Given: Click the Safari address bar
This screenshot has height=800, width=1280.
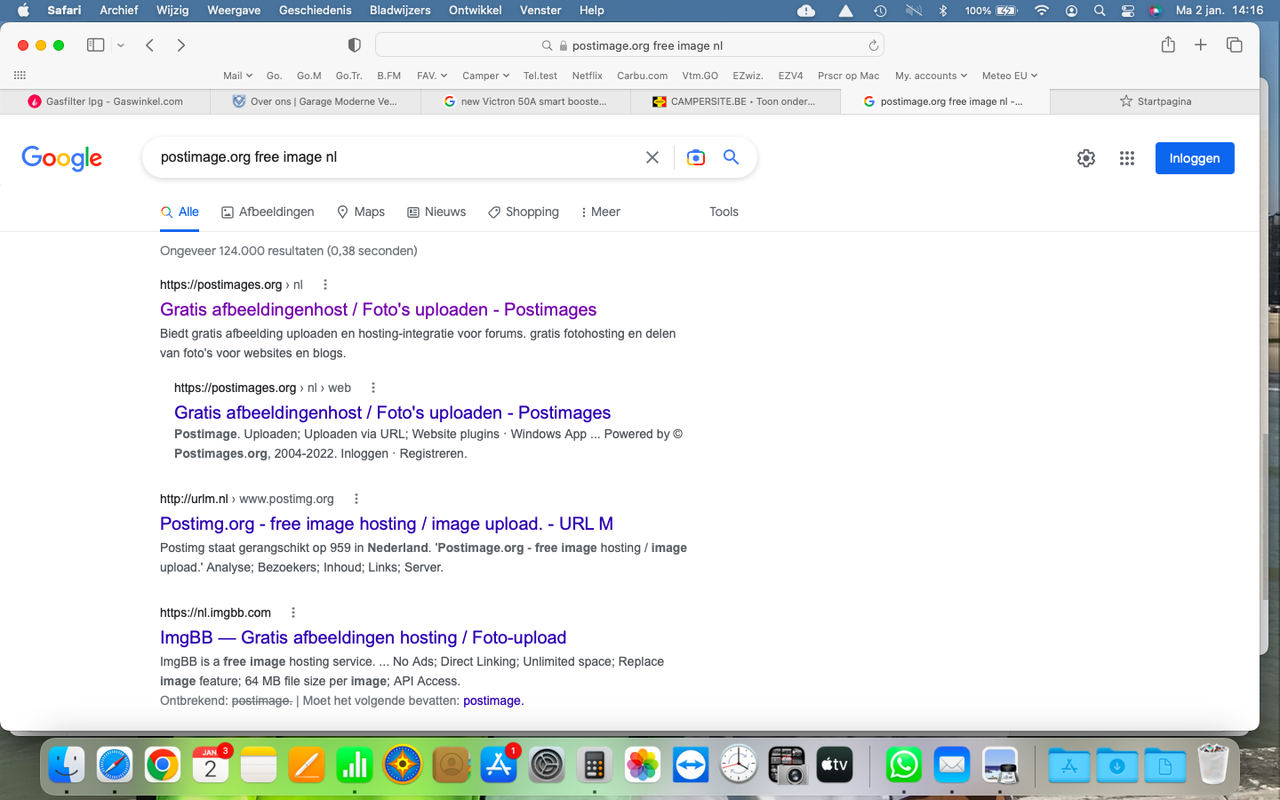Looking at the screenshot, I should point(629,45).
